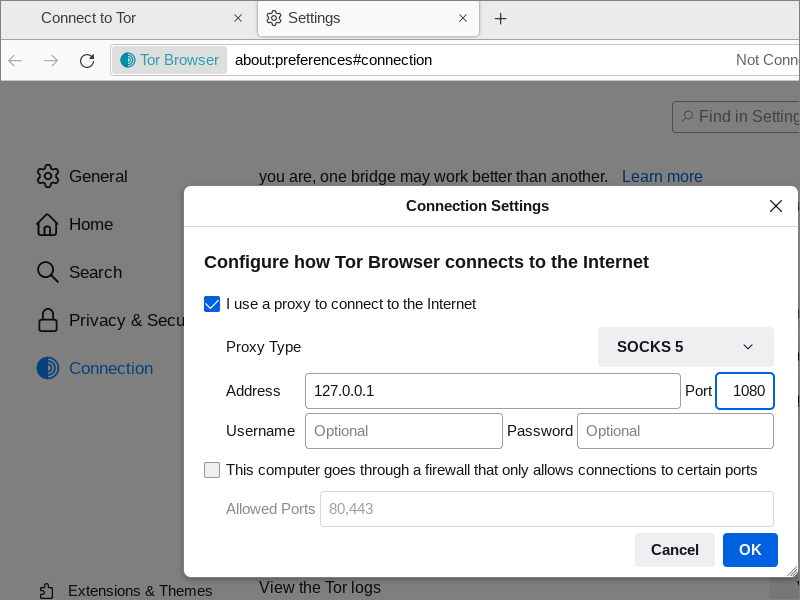Enable the firewall allowed ports checkbox

click(212, 470)
